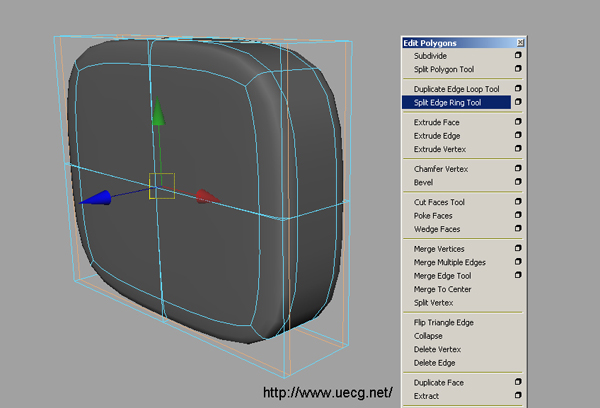Open Extract option box
Viewport: 600px width, 408px height.
(518, 395)
